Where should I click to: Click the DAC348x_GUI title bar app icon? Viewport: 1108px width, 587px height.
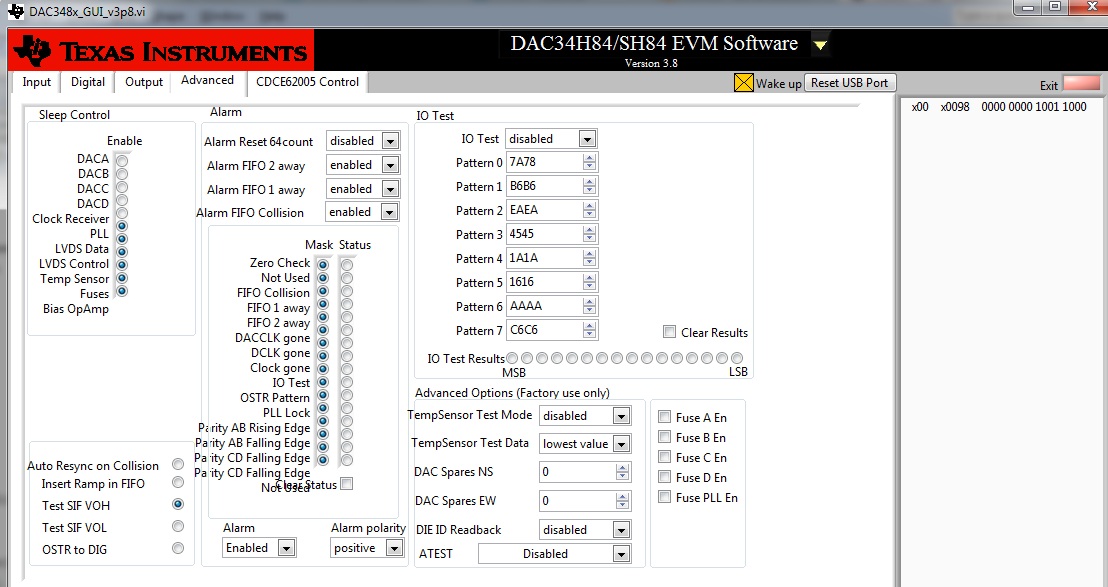pos(16,11)
